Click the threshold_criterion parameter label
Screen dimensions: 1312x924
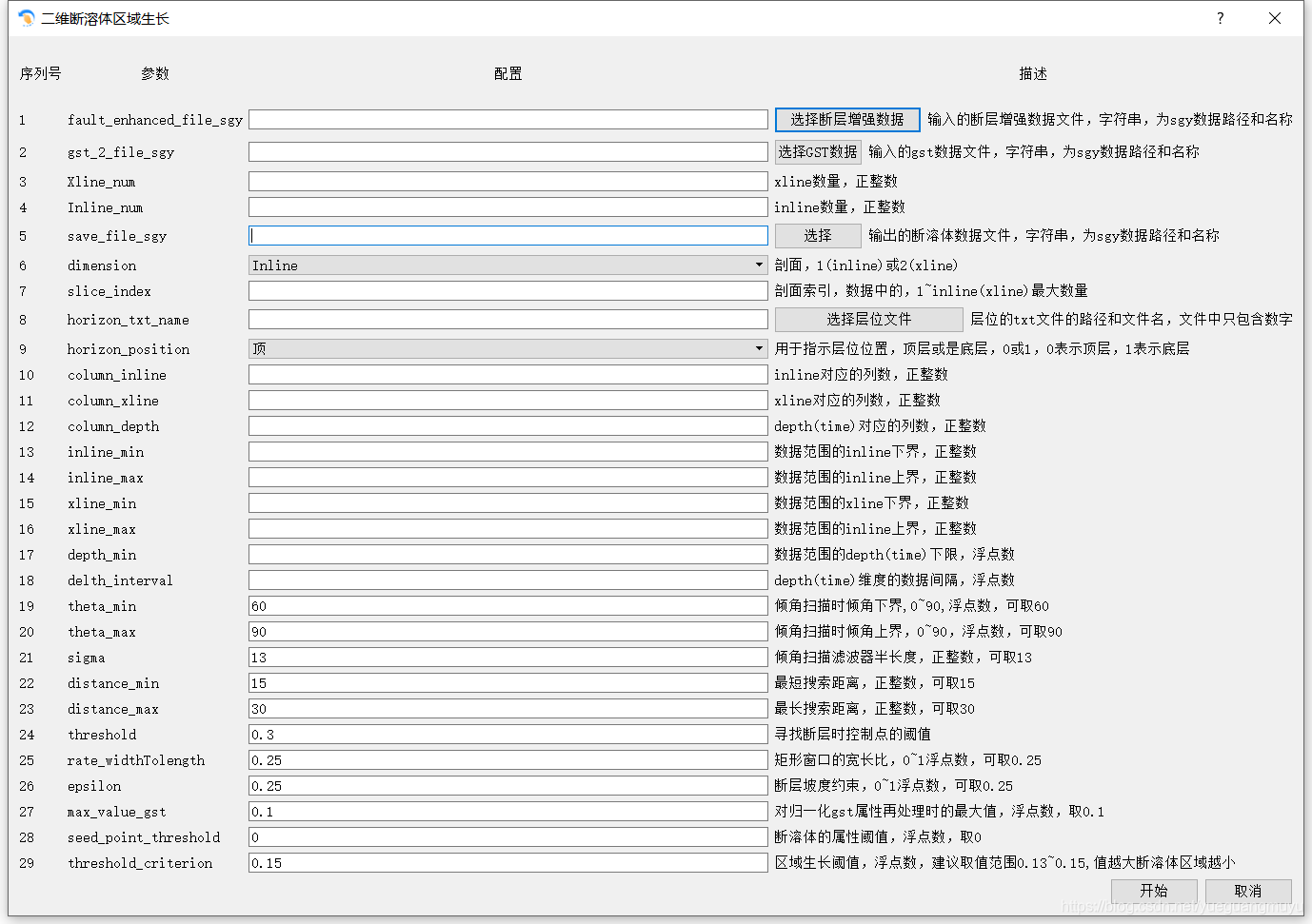pos(140,863)
